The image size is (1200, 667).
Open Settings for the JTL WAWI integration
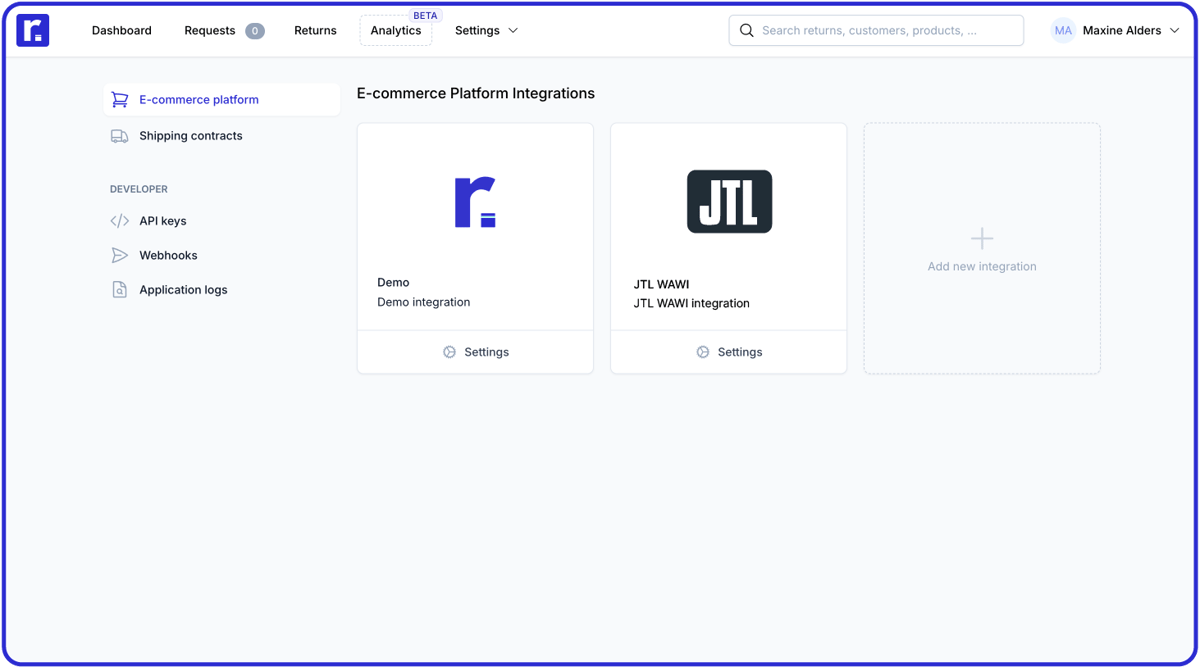[729, 352]
